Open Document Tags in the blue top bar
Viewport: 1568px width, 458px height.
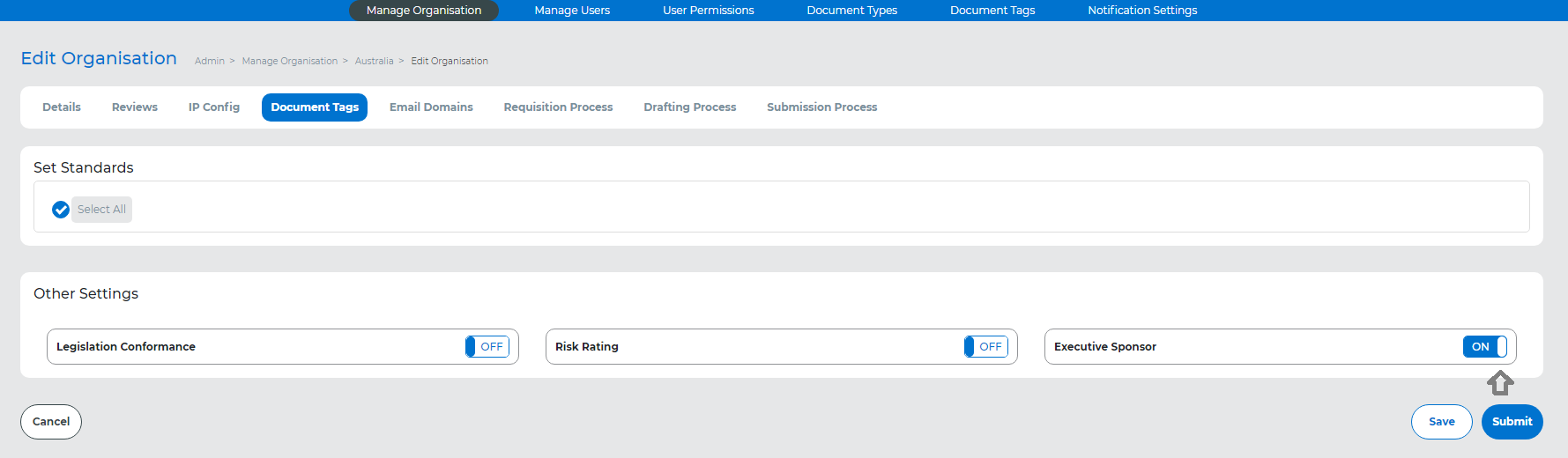pyautogui.click(x=992, y=11)
